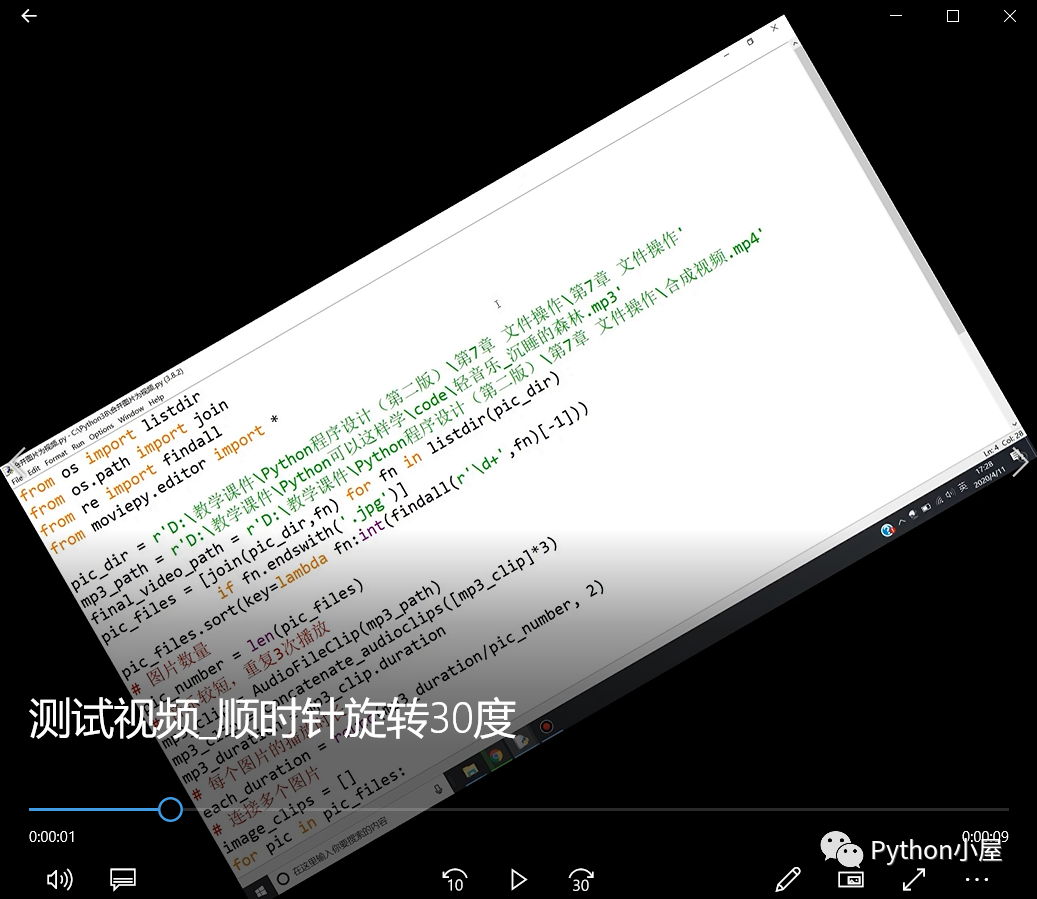The height and width of the screenshot is (899, 1037).
Task: Maximize the video player window
Action: tap(953, 16)
